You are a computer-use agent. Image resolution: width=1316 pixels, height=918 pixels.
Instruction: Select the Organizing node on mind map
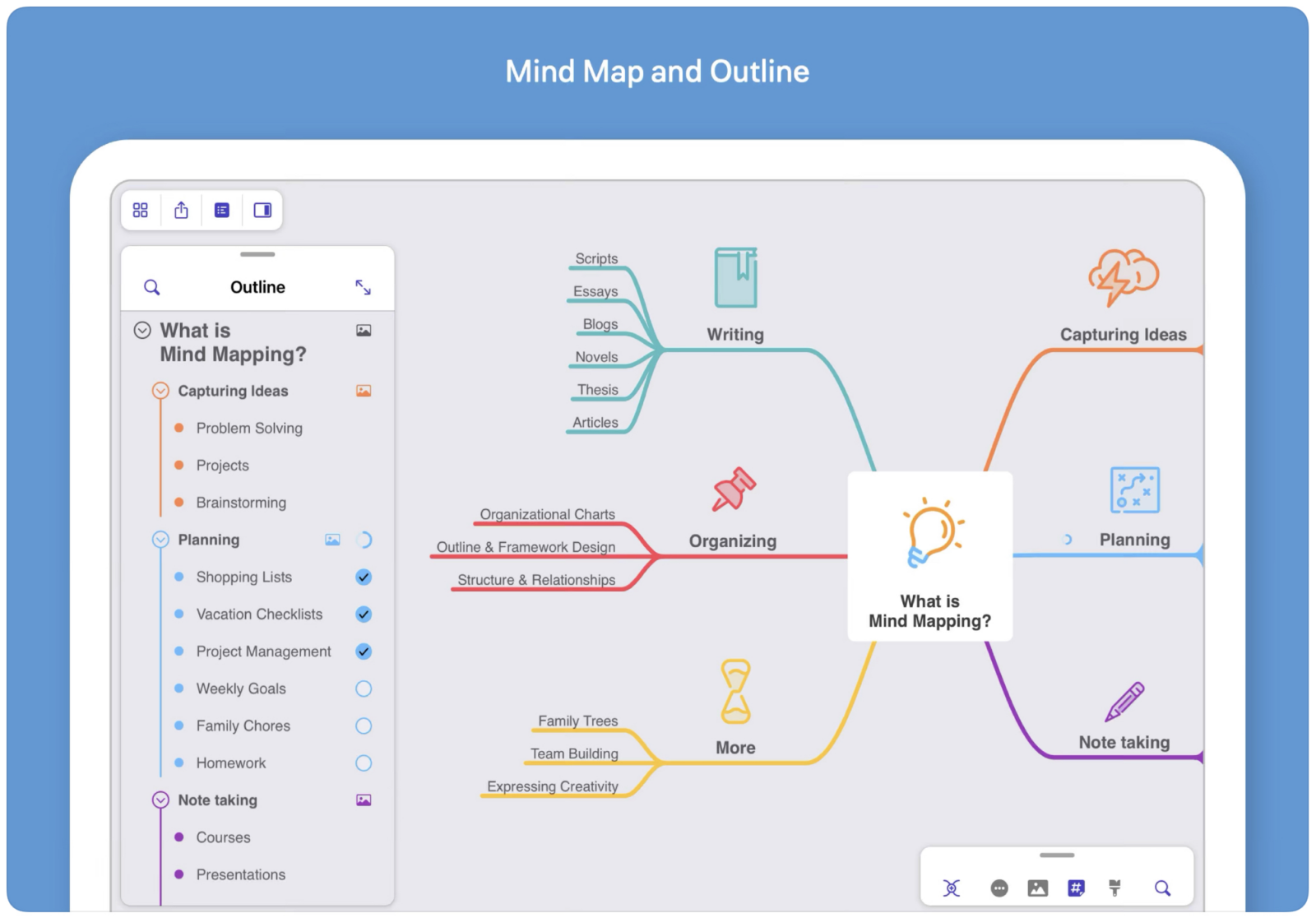[x=732, y=541]
